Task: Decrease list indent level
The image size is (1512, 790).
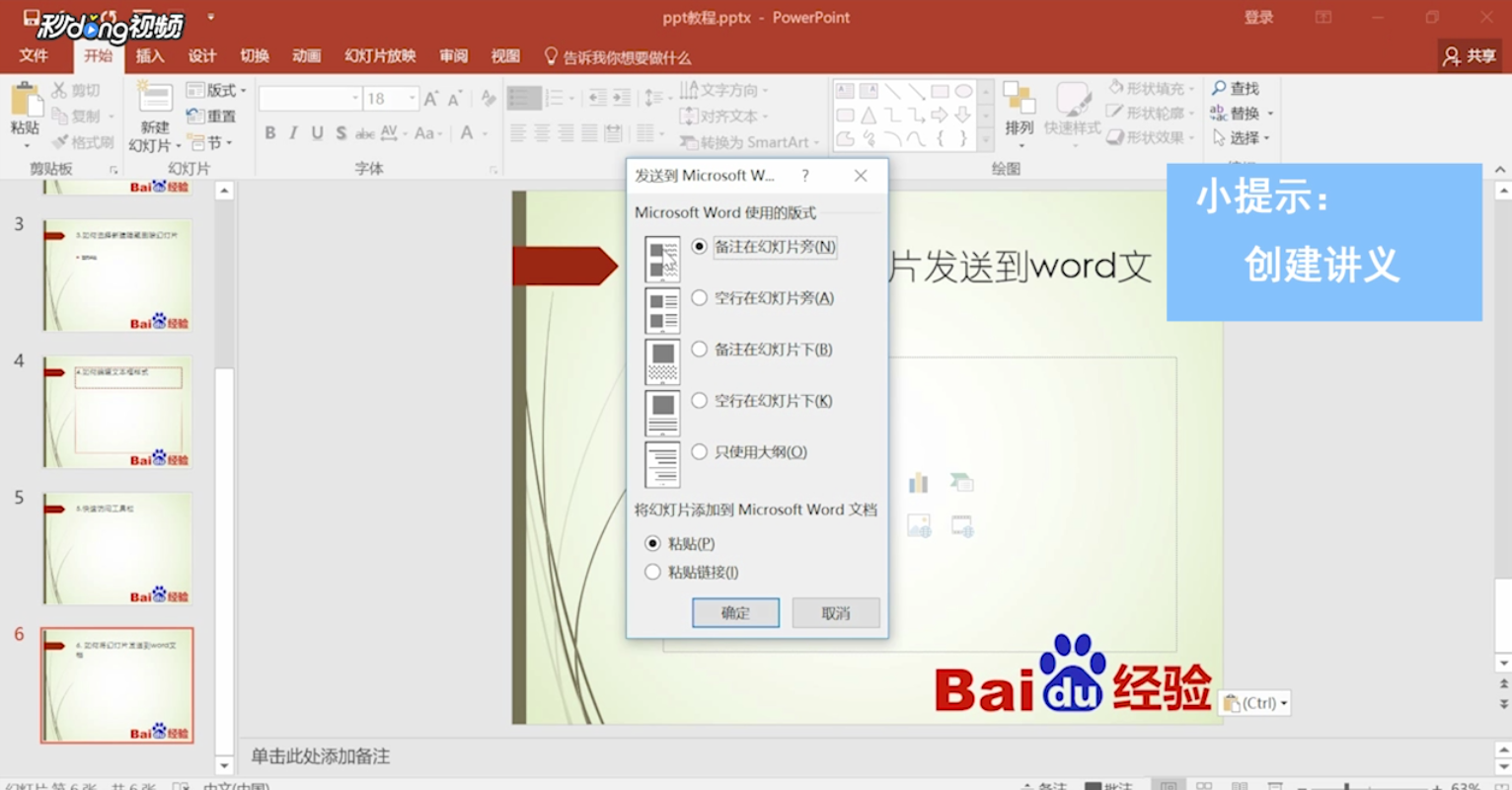Action: 598,98
